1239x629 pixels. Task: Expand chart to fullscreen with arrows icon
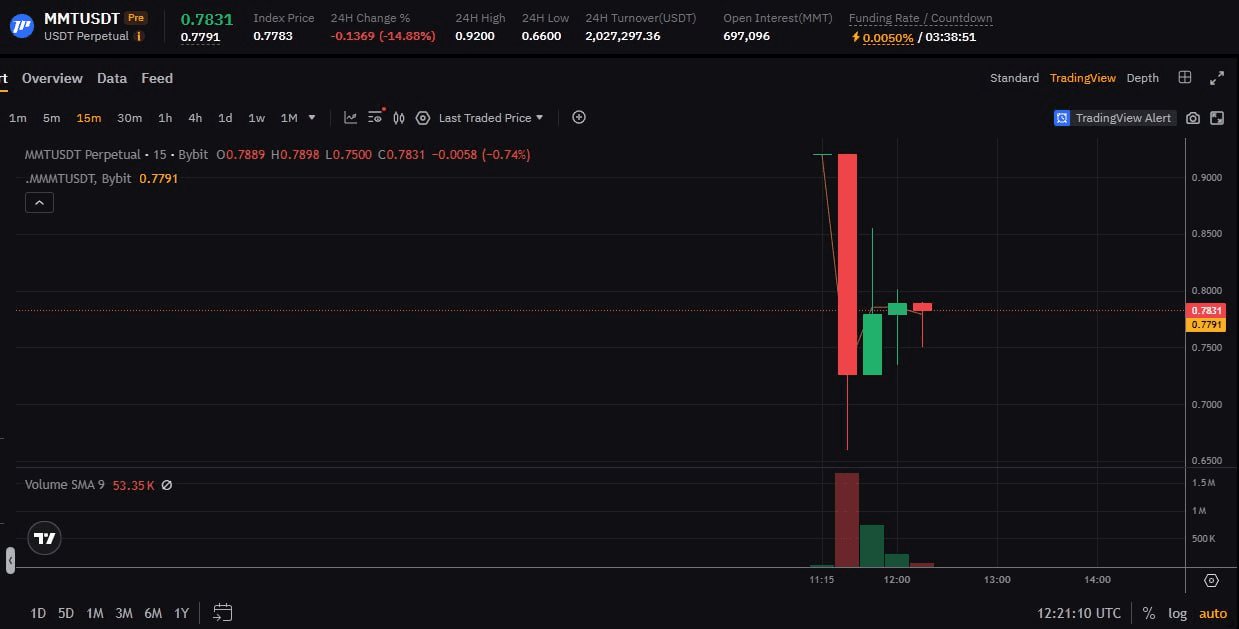click(1217, 78)
